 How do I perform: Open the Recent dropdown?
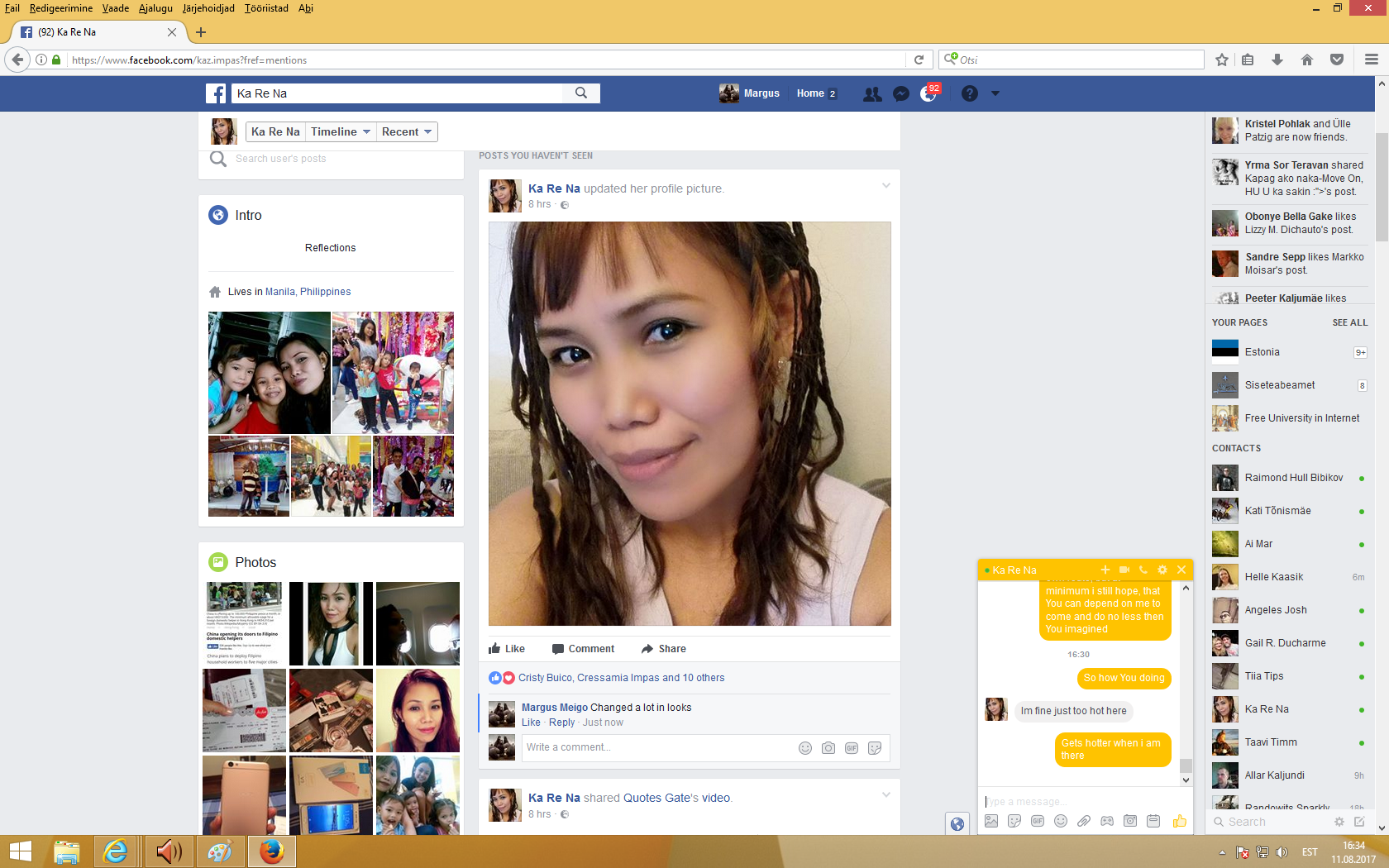pos(406,132)
